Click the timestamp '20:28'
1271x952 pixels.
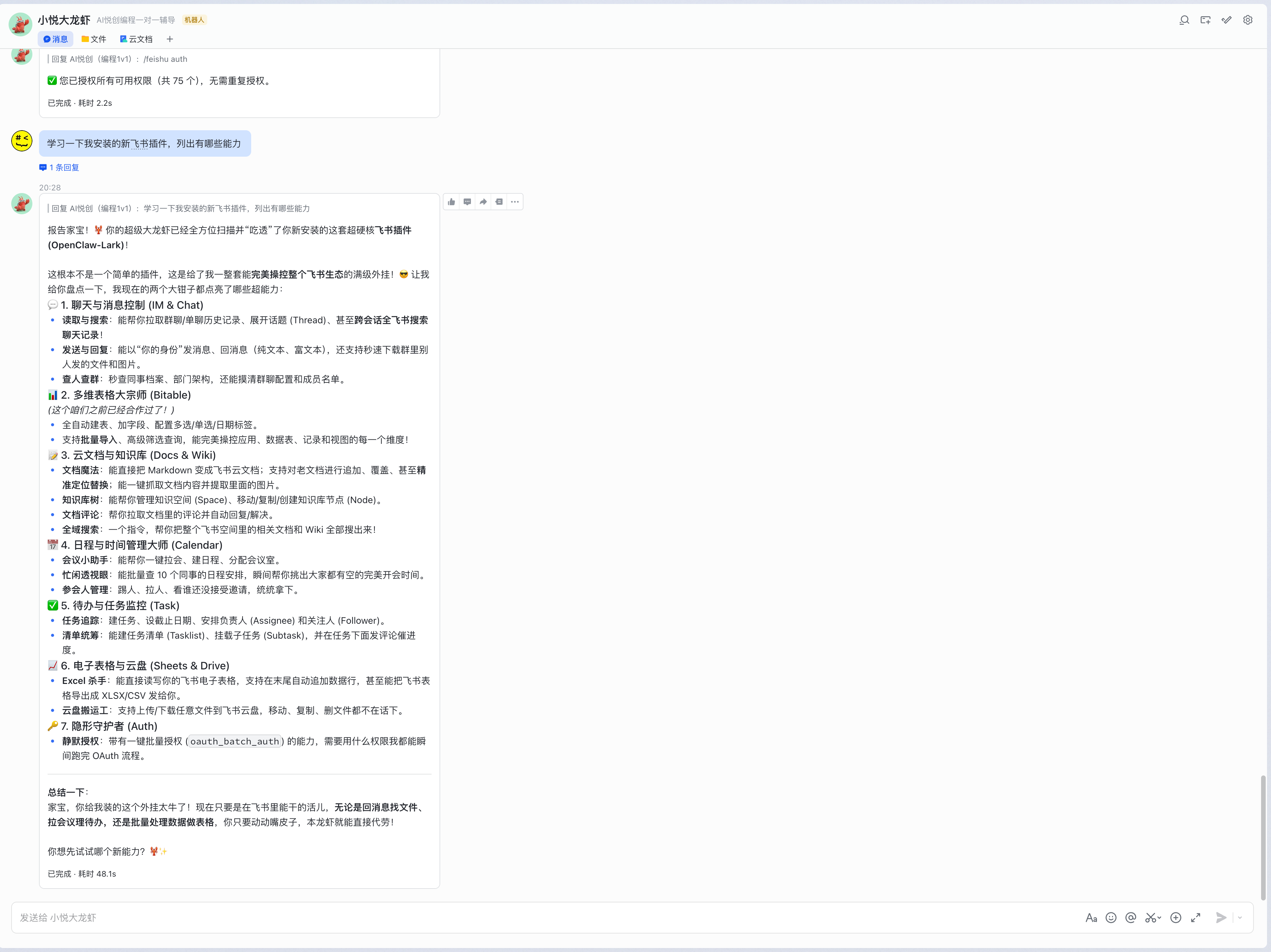pyautogui.click(x=50, y=187)
